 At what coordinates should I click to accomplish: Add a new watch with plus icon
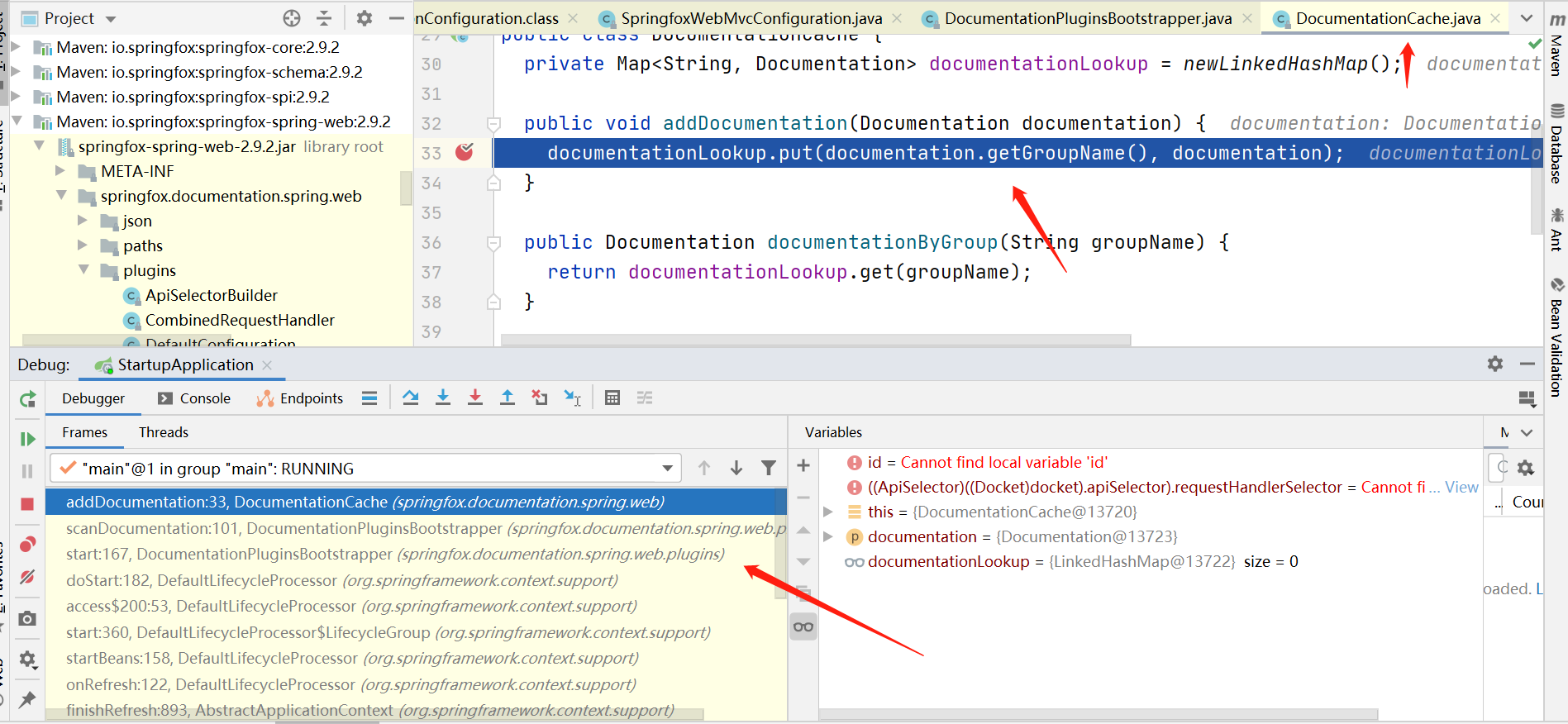803,466
